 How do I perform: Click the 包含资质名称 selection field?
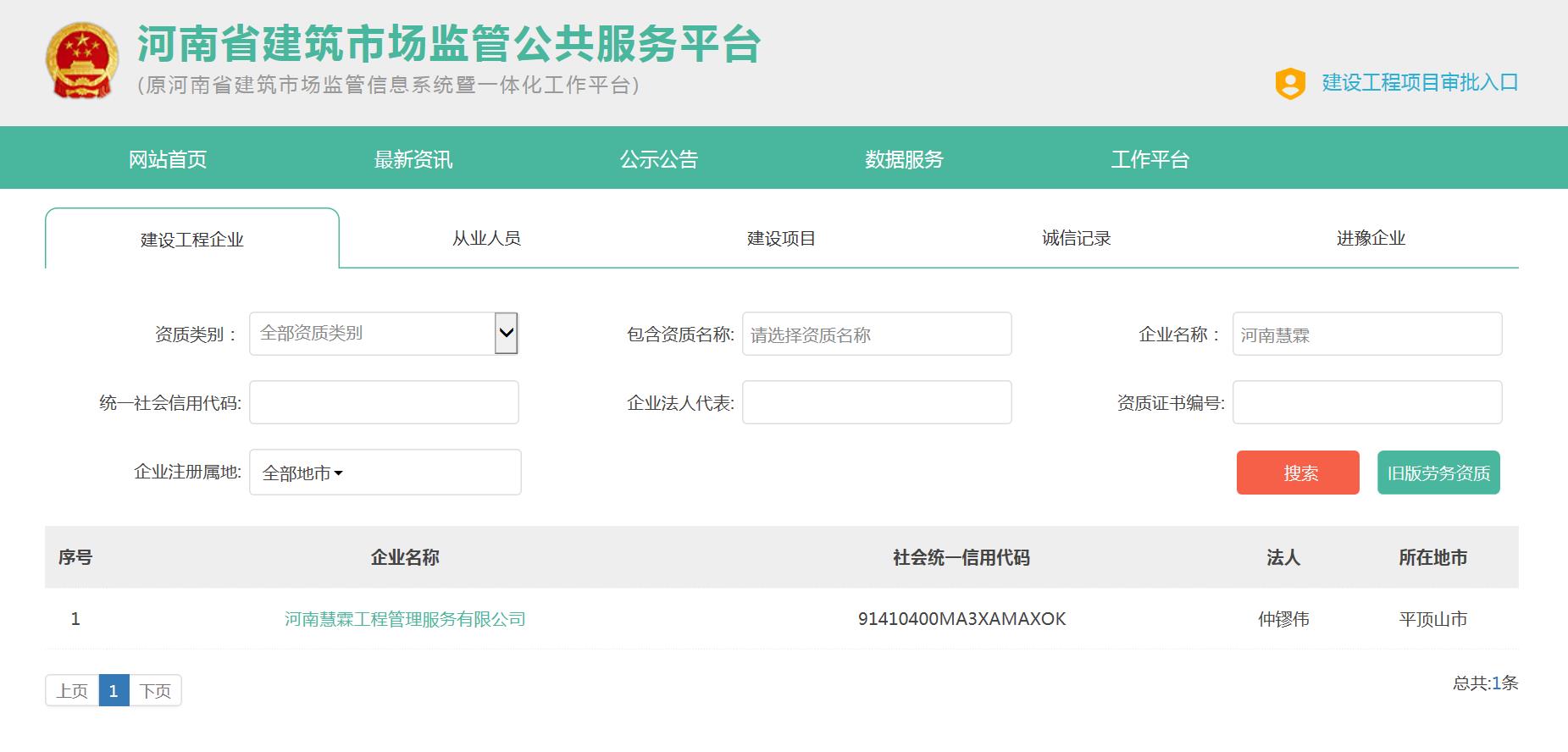877,335
